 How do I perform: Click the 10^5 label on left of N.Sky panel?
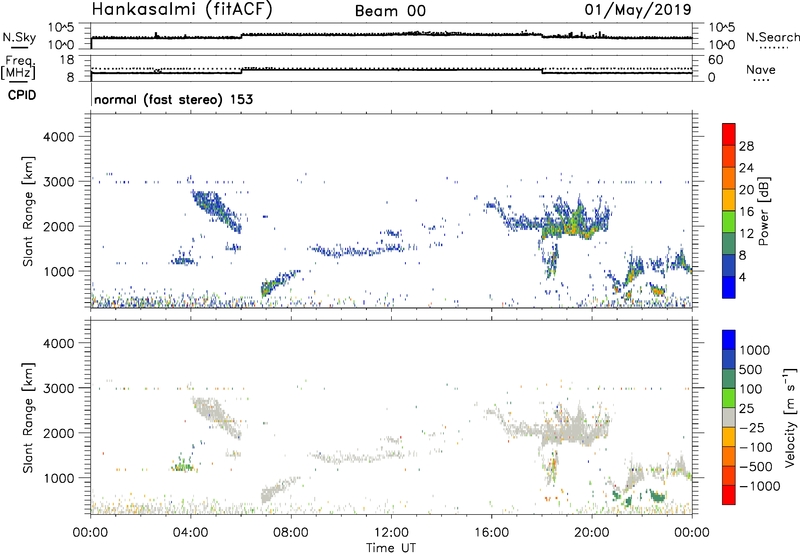pyautogui.click(x=61, y=28)
